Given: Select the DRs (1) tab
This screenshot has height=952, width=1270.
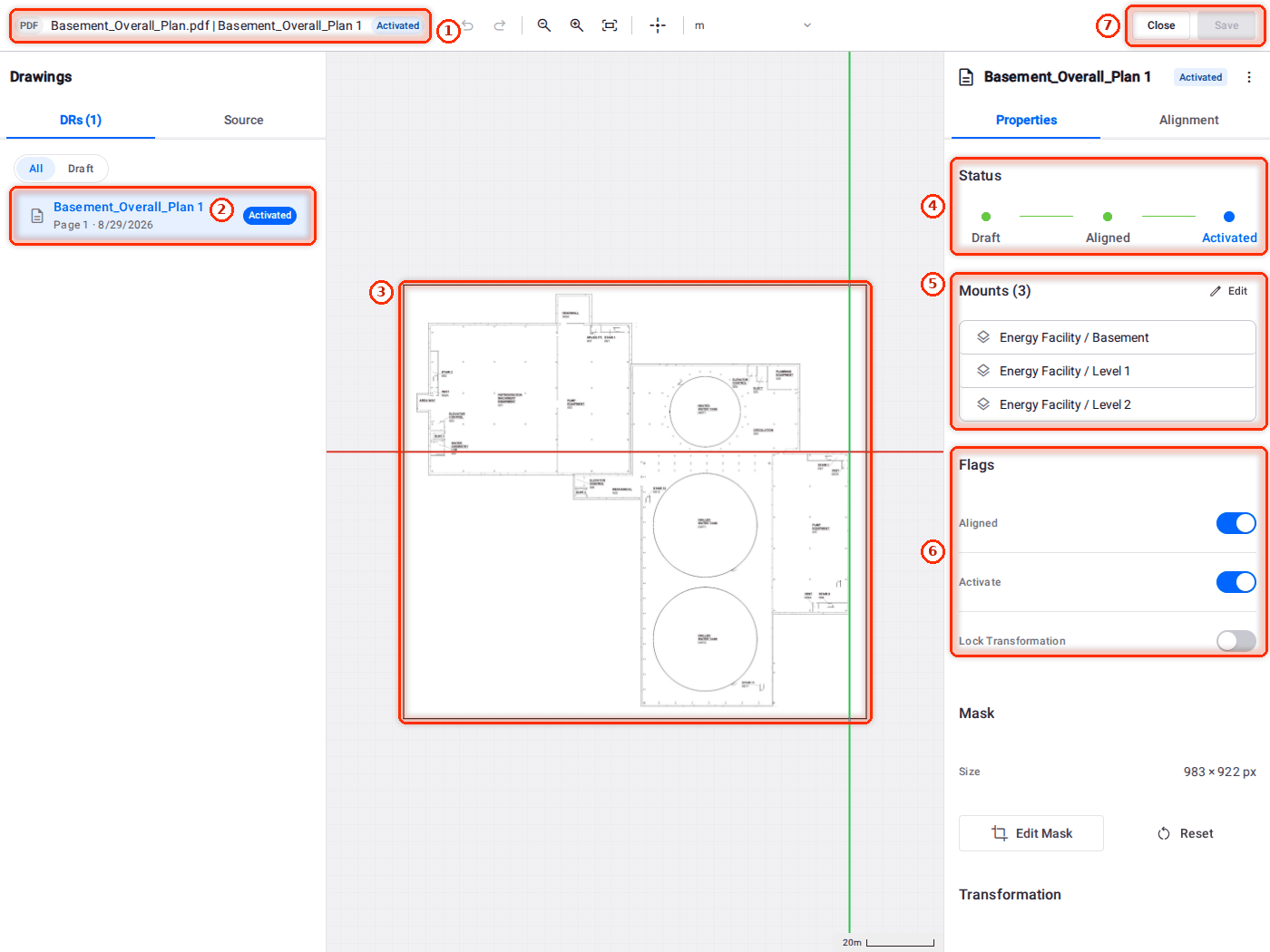Looking at the screenshot, I should pos(81,120).
